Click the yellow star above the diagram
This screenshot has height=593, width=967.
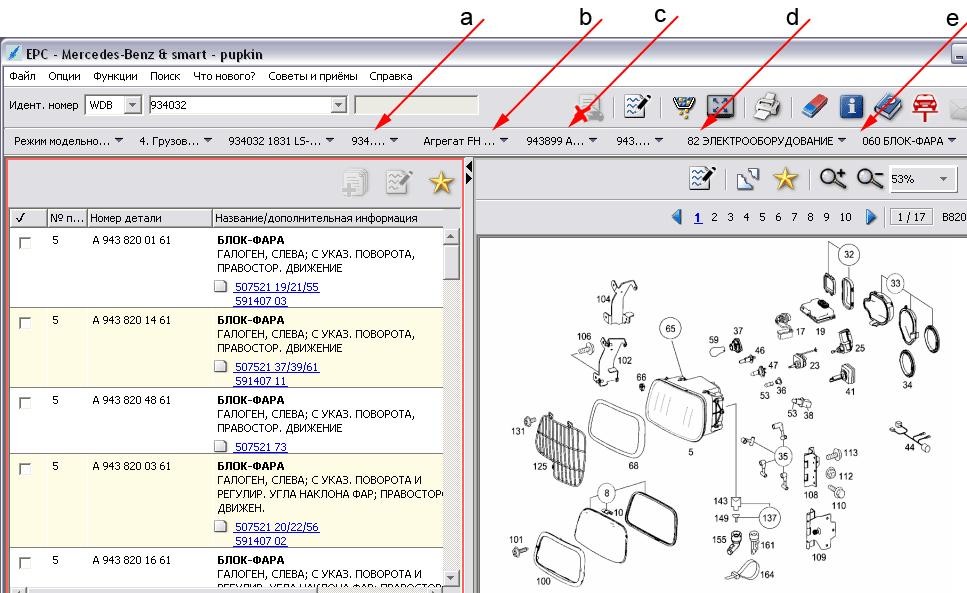[785, 179]
